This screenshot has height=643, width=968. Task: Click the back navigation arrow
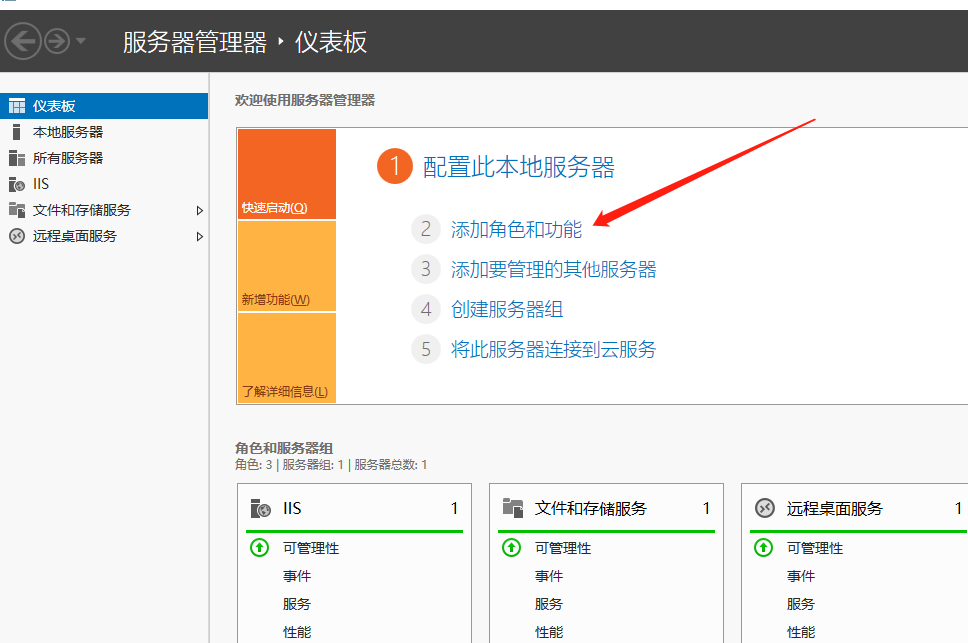[23, 41]
